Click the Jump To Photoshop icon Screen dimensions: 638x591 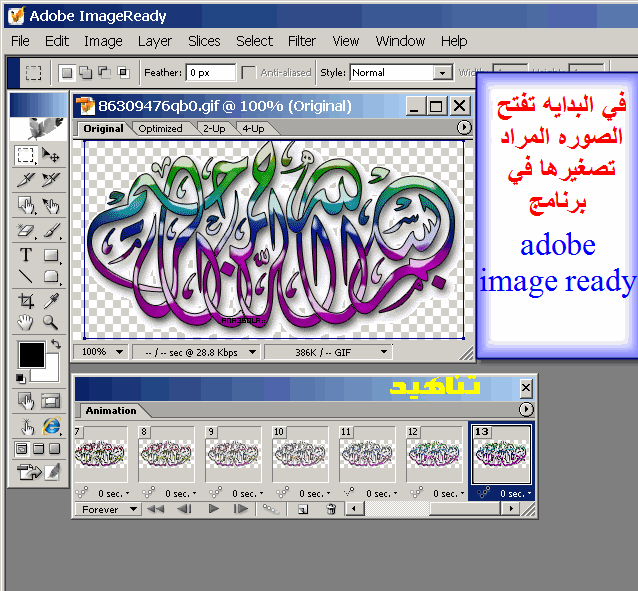pyautogui.click(x=29, y=472)
